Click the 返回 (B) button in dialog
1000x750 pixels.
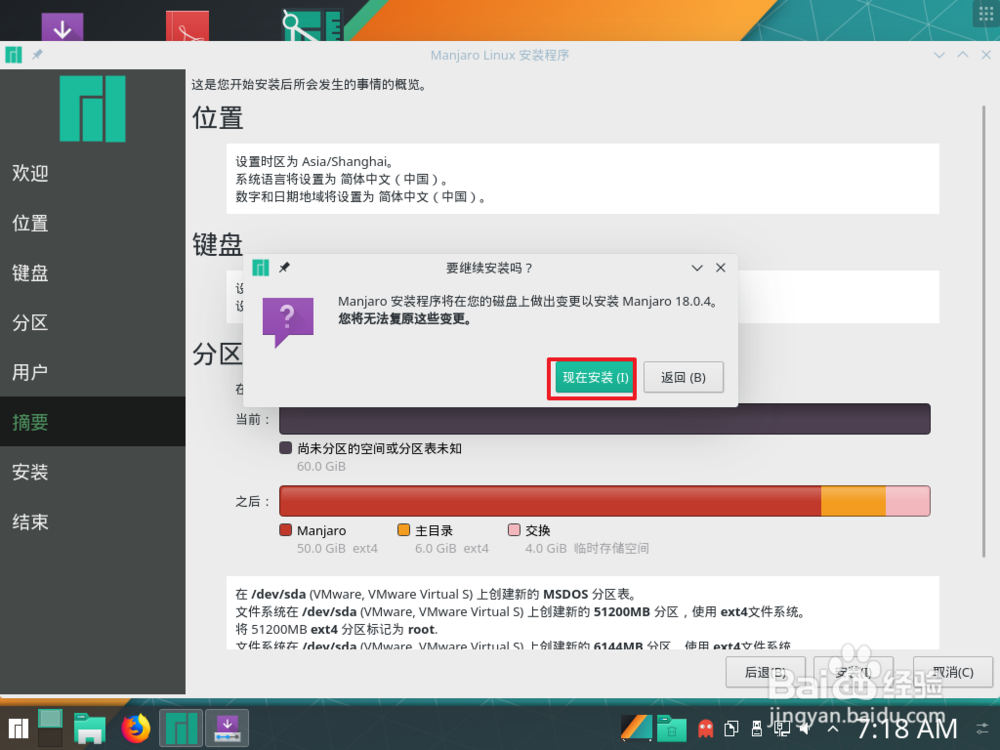click(x=683, y=378)
